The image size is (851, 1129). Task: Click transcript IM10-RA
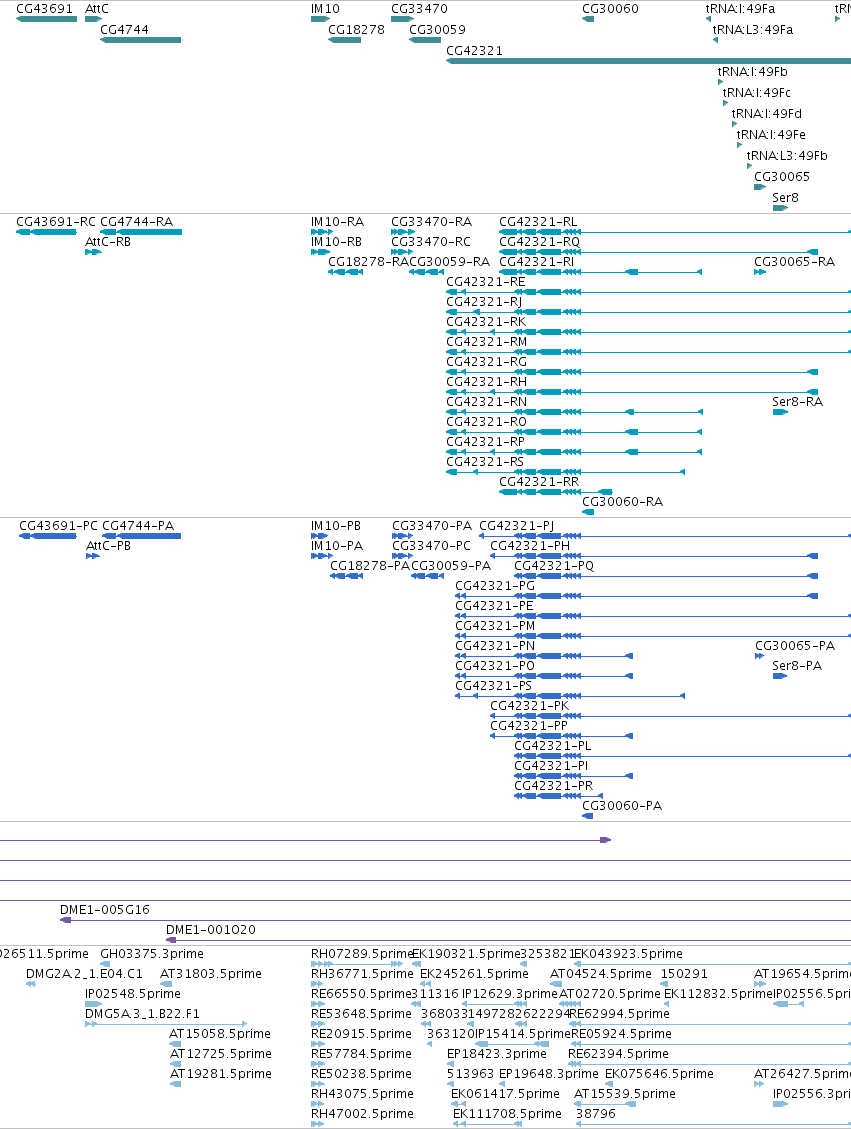coord(320,232)
